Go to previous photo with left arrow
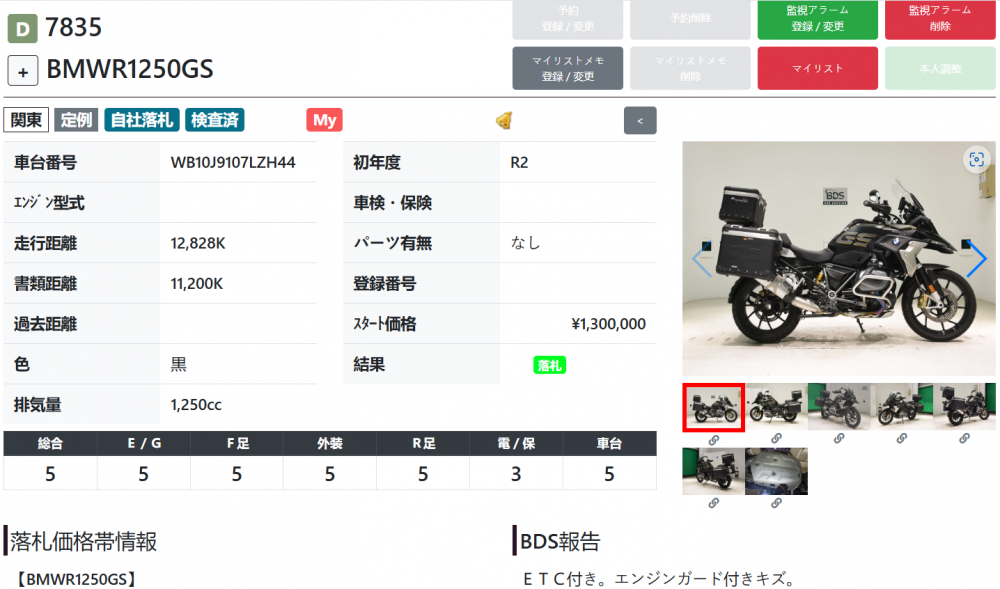This screenshot has width=1000, height=589. 702,260
